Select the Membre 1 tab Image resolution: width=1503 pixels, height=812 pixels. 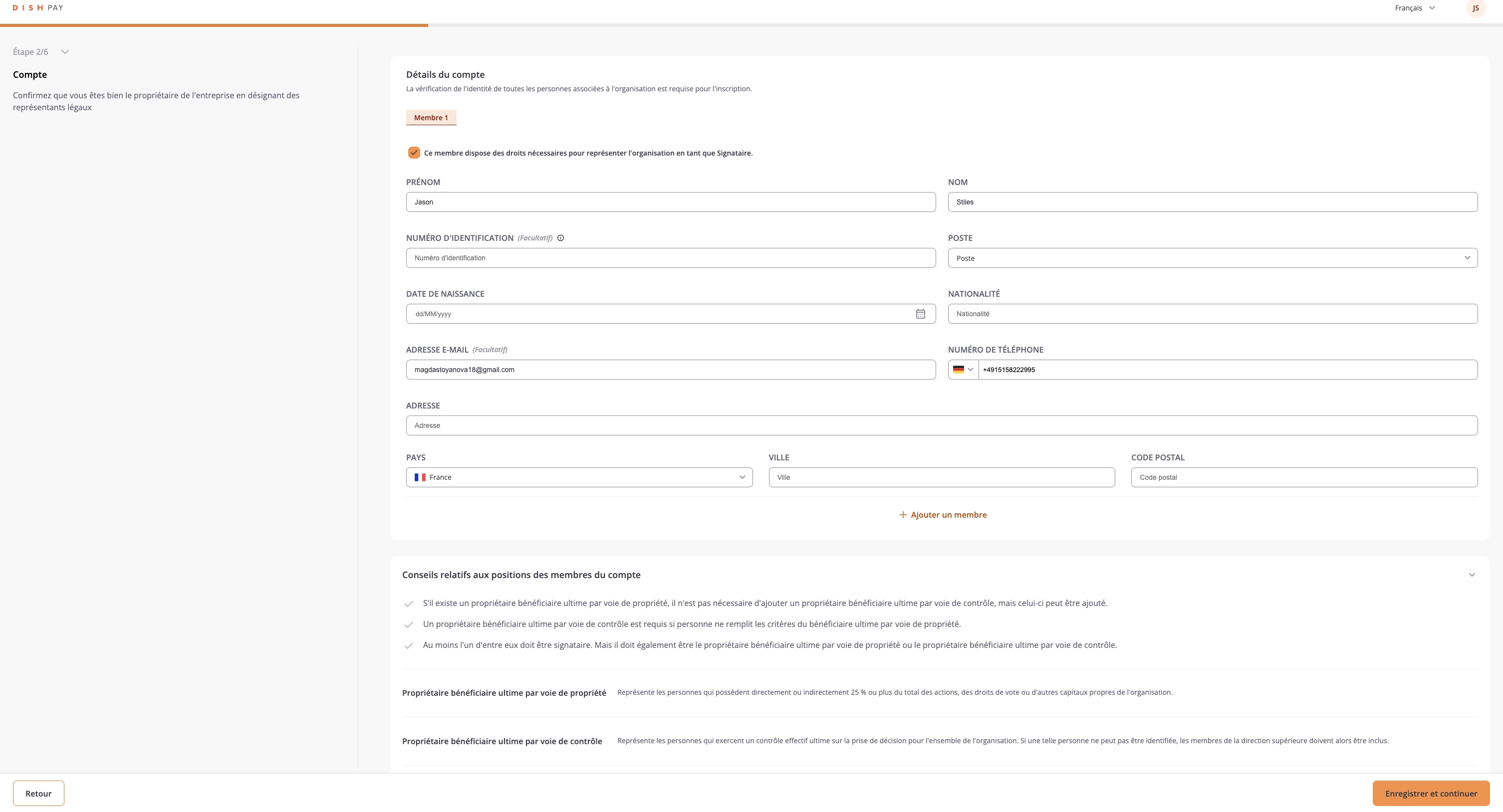431,118
